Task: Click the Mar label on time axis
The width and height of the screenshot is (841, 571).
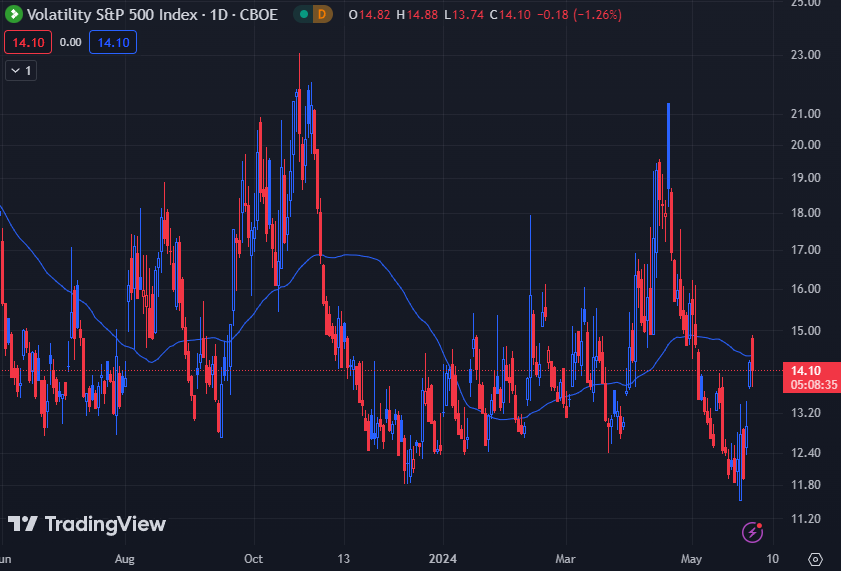Action: tap(565, 559)
